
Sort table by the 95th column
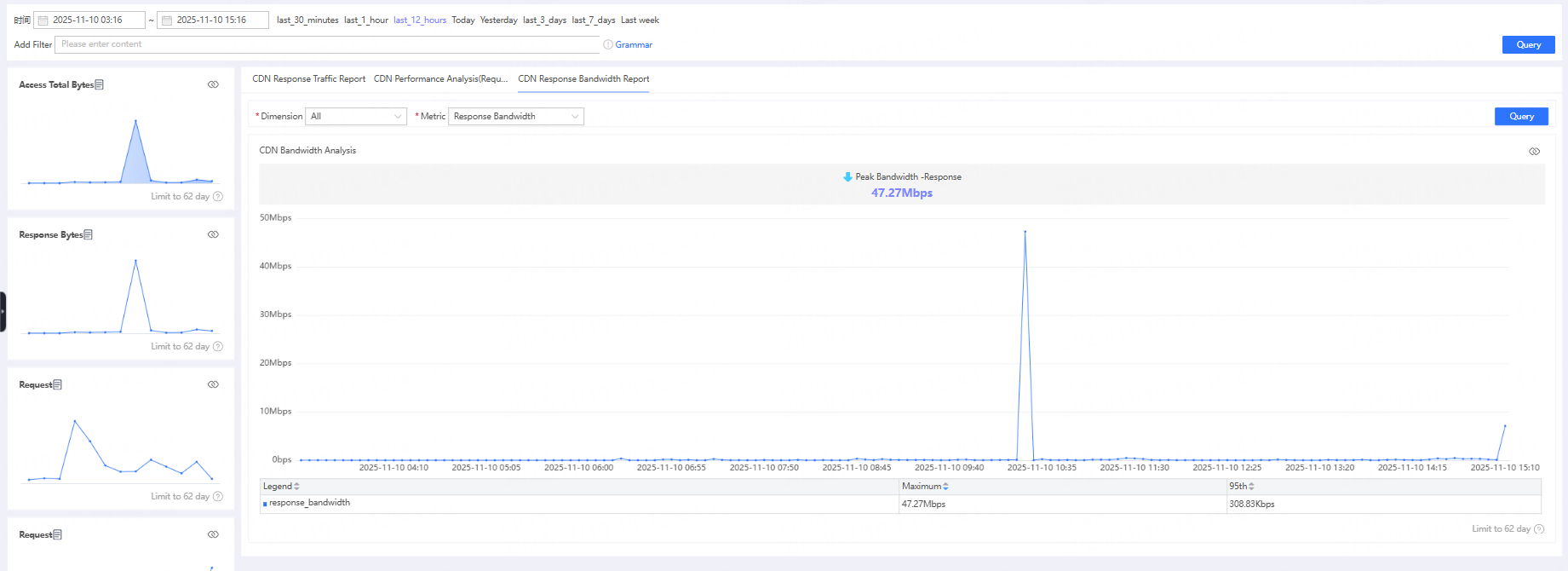point(1251,487)
